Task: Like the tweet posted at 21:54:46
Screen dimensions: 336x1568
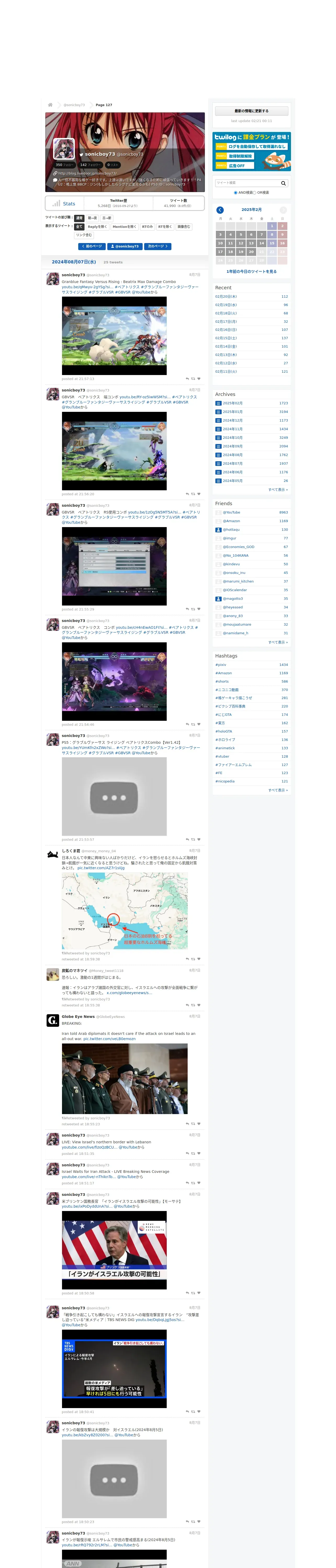Action: coord(199,724)
